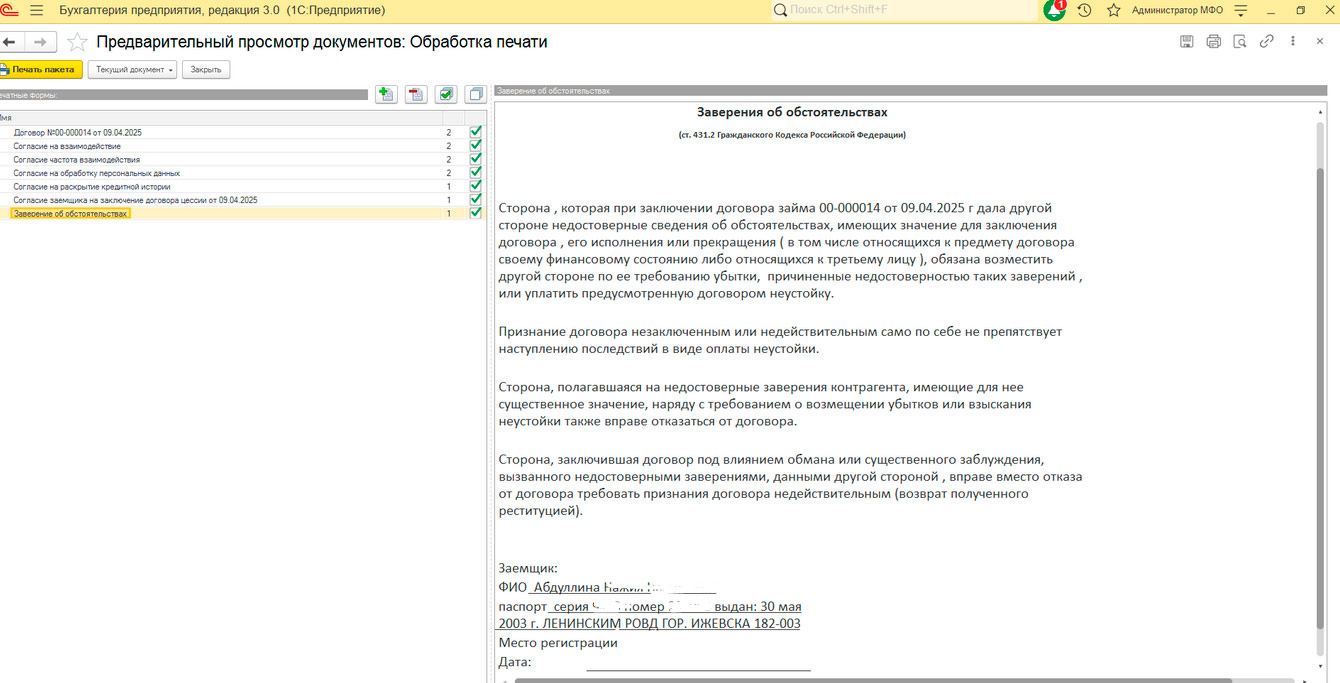The height and width of the screenshot is (683, 1340).
Task: Open the 1C main menu hamburger icon
Action: (37, 10)
